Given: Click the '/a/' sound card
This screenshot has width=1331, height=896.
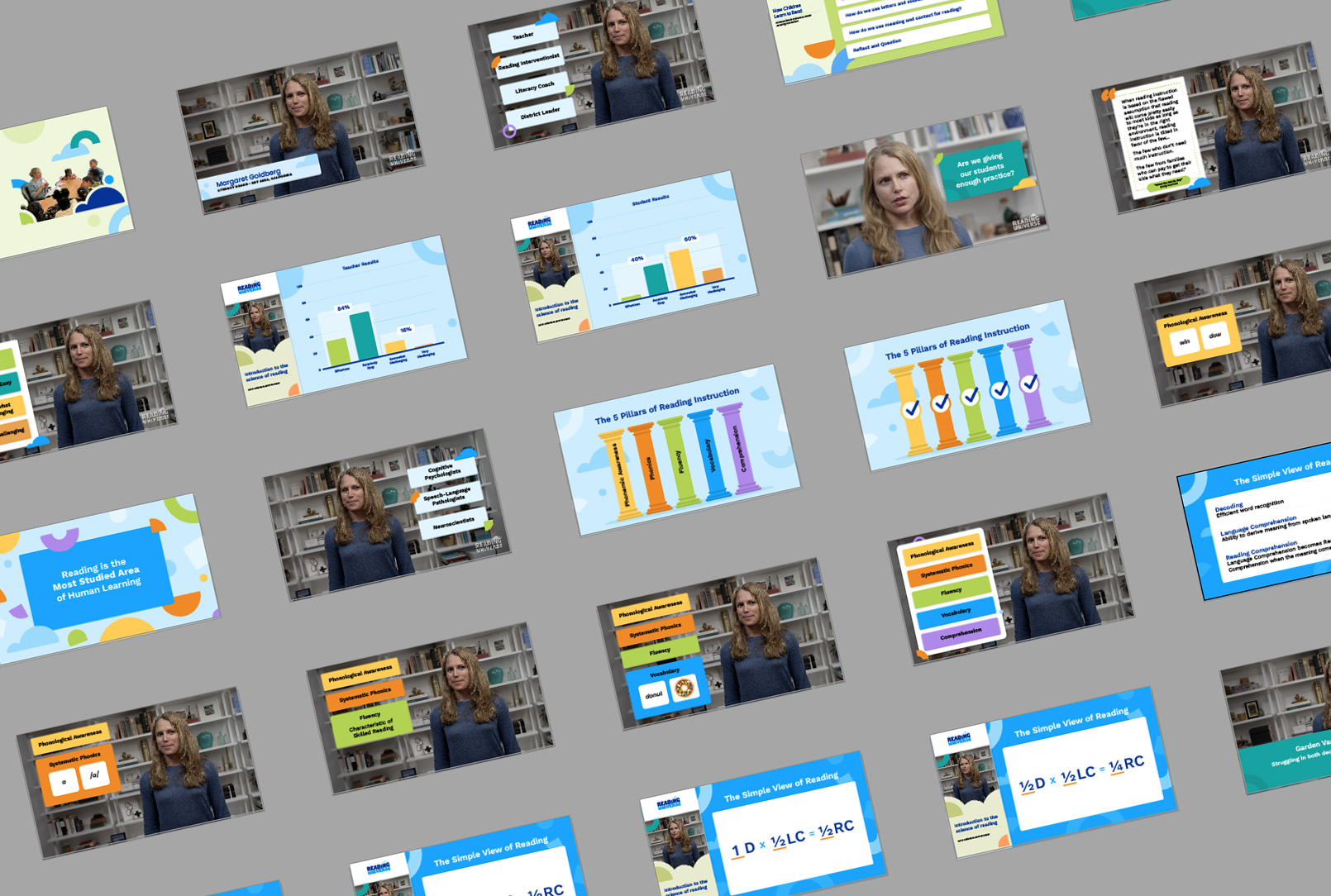Looking at the screenshot, I should pyautogui.click(x=94, y=775).
